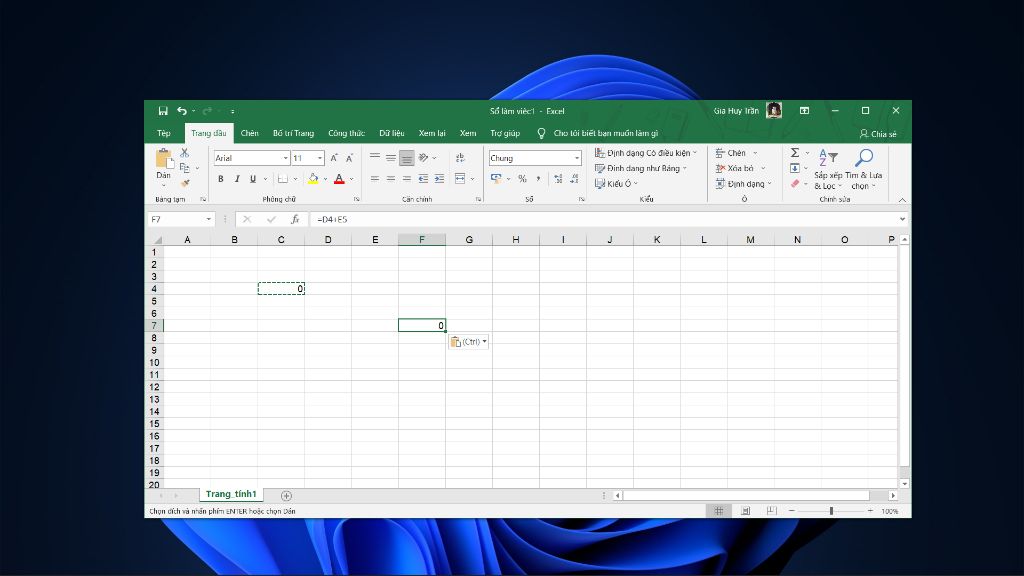Viewport: 1024px width, 576px height.
Task: Click the Orientation angled text icon
Action: (423, 157)
